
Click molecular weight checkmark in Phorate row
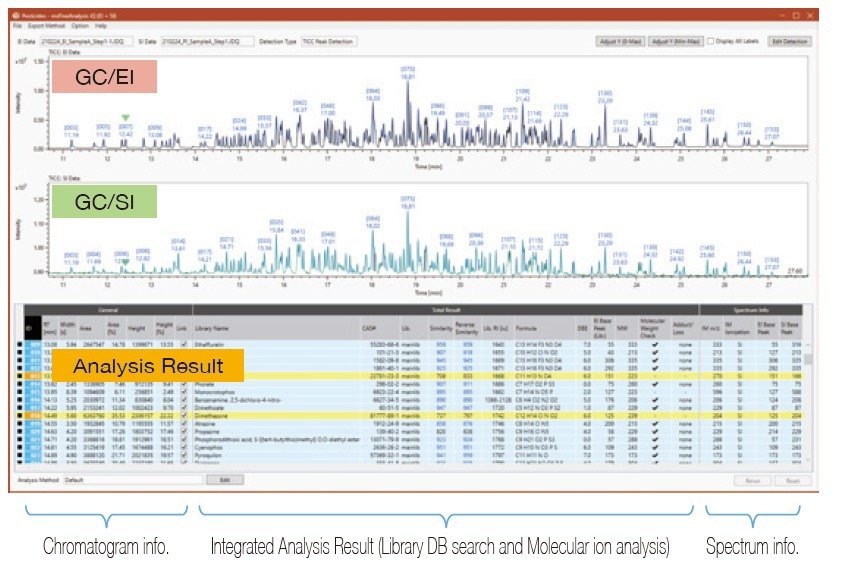(654, 384)
